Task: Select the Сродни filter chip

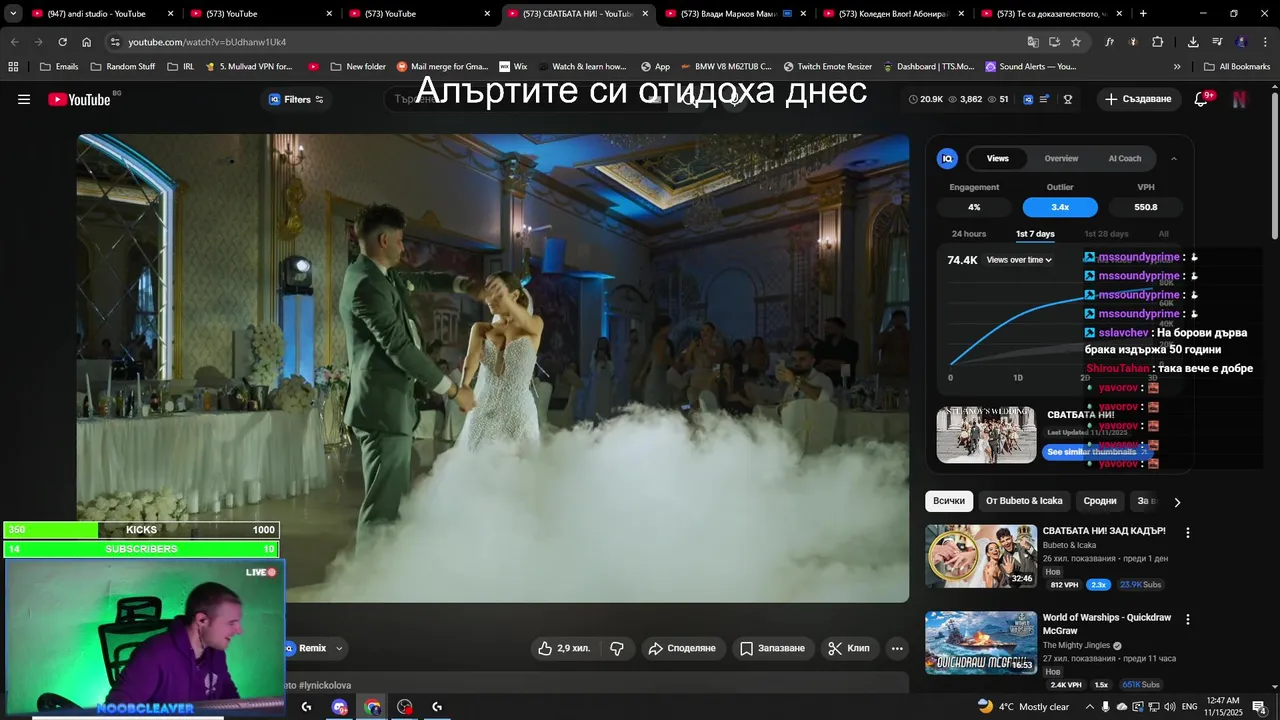Action: [1100, 501]
